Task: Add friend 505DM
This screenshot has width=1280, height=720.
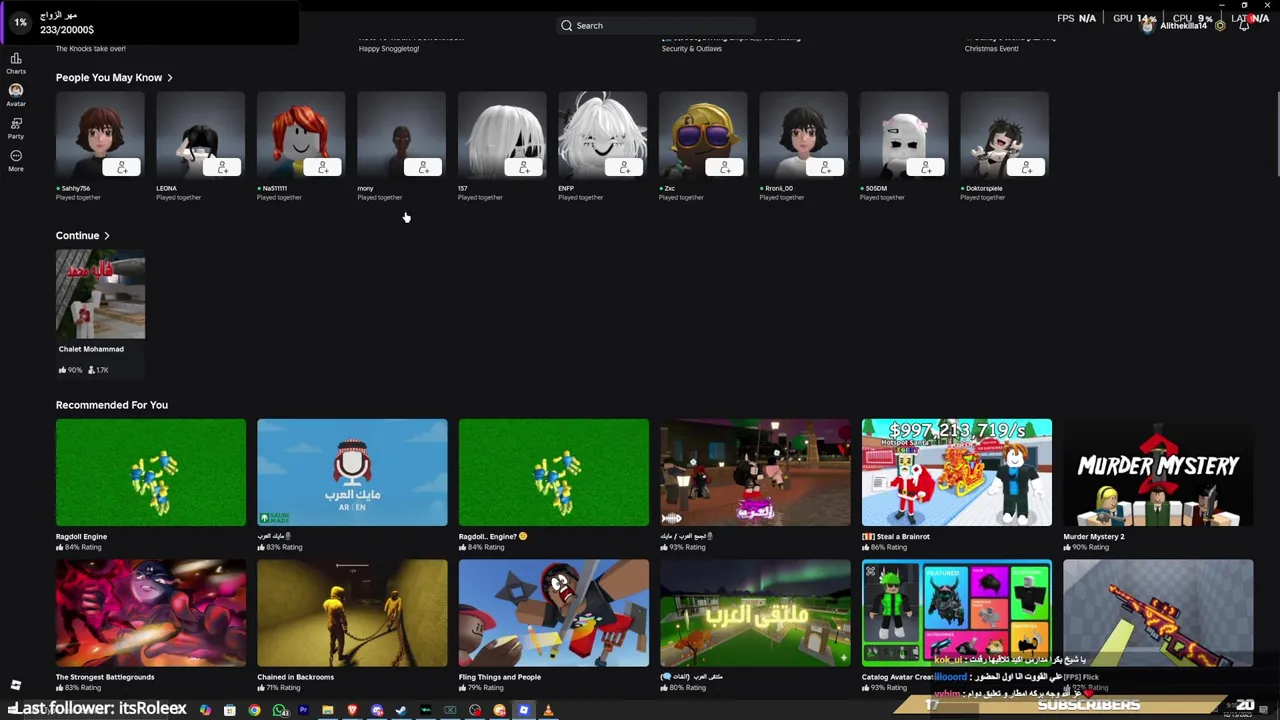Action: pyautogui.click(x=926, y=167)
